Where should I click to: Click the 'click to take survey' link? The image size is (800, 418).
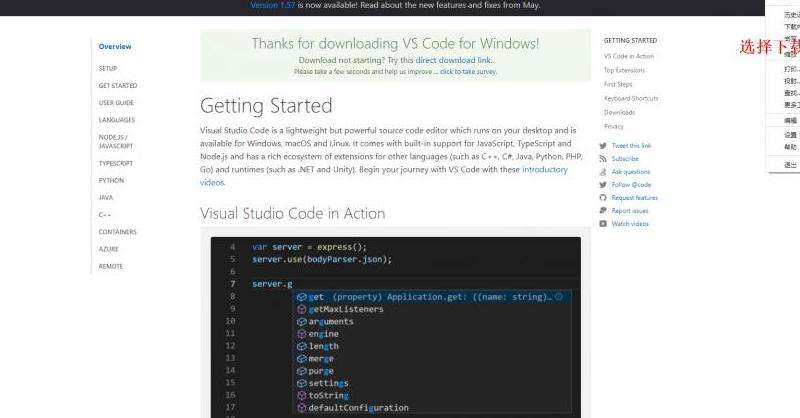click(468, 71)
